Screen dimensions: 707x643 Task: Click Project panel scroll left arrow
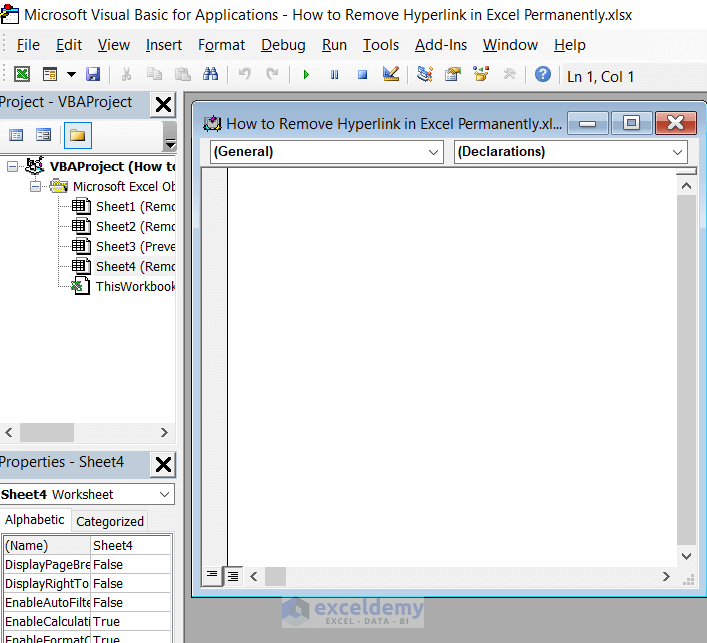tap(9, 433)
